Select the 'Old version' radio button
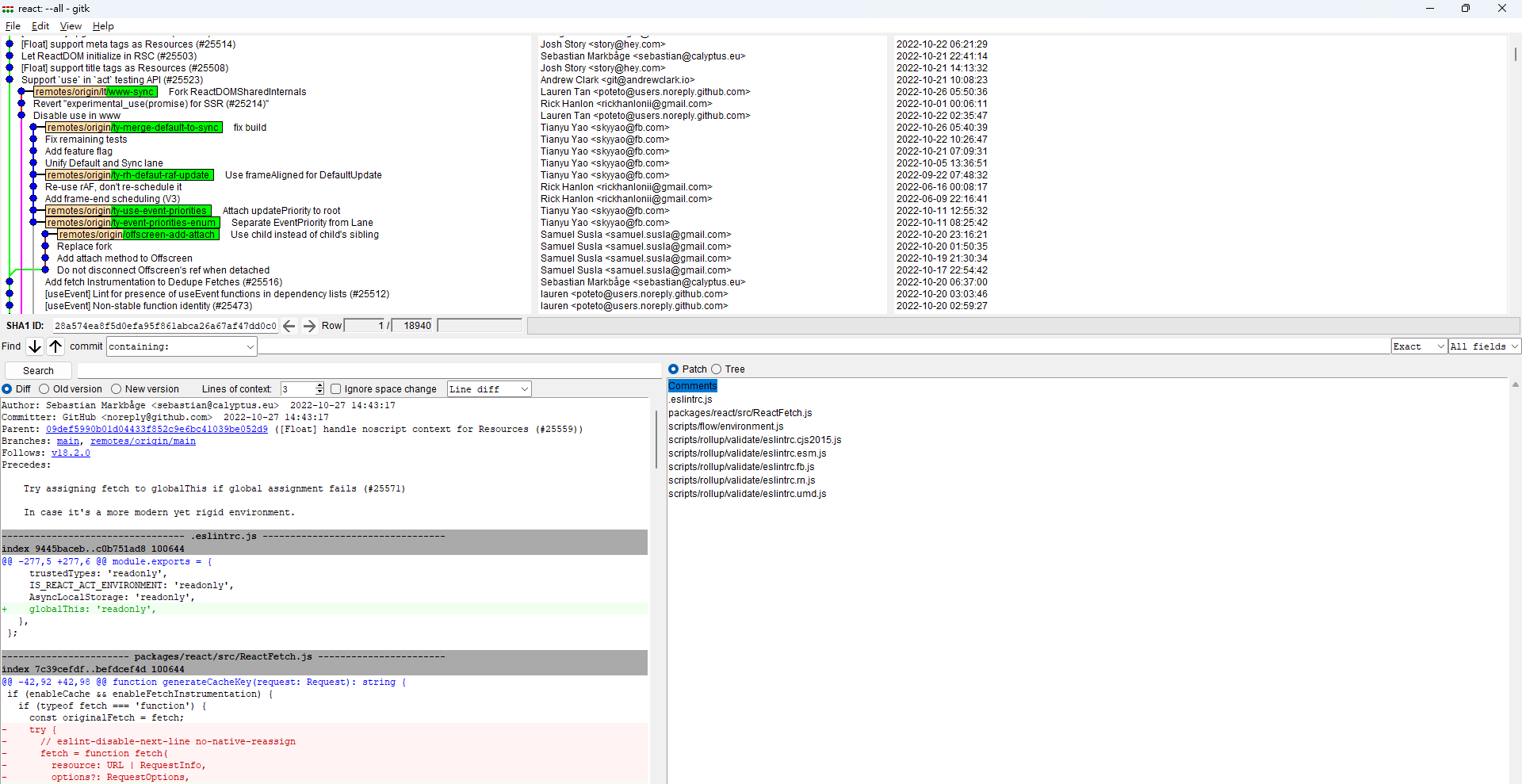The height and width of the screenshot is (784, 1522). click(x=44, y=388)
